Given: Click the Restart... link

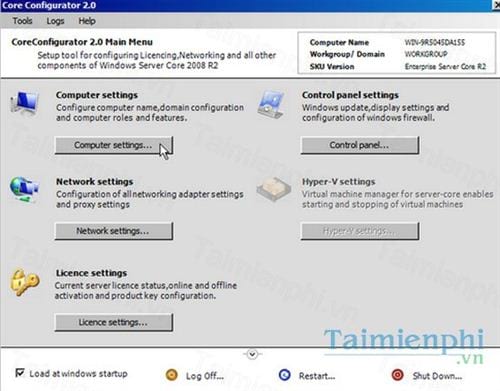Looking at the screenshot, I should tap(317, 376).
